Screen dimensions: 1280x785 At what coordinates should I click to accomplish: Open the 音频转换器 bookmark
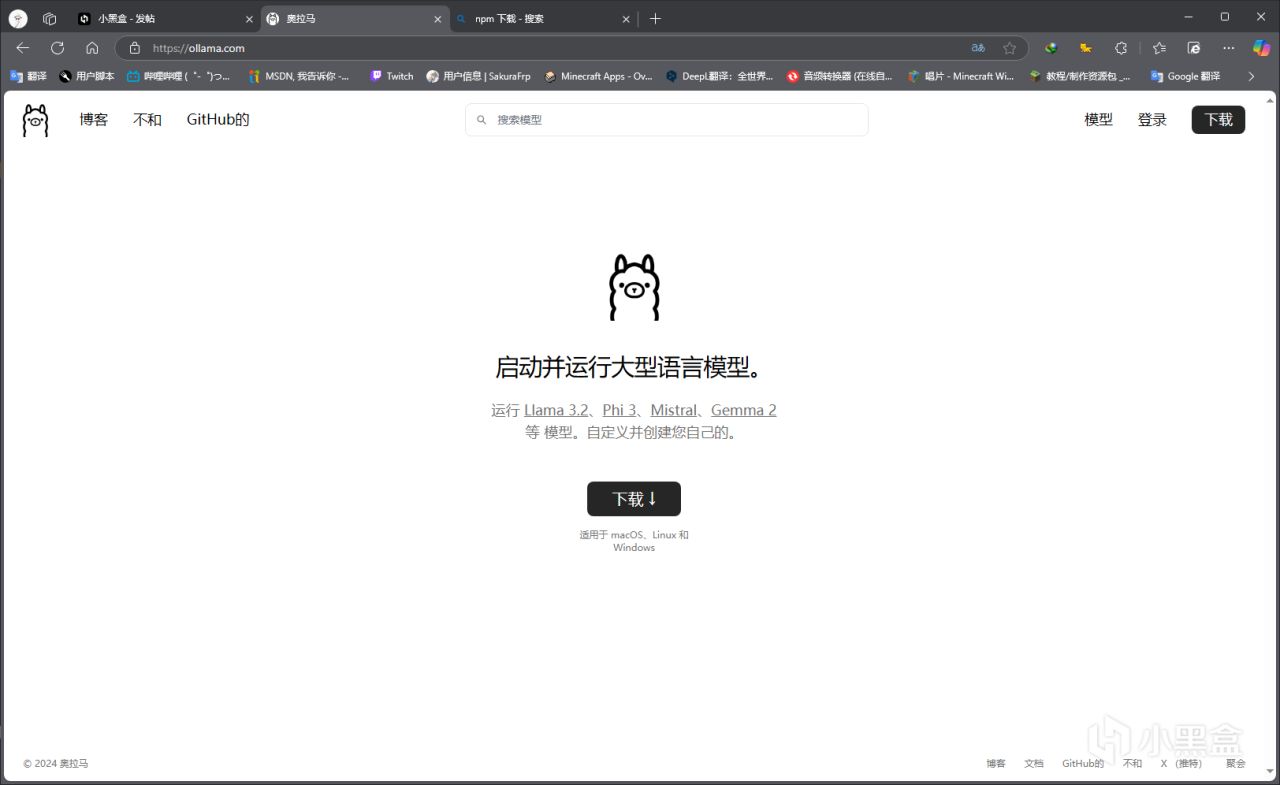pyautogui.click(x=839, y=76)
